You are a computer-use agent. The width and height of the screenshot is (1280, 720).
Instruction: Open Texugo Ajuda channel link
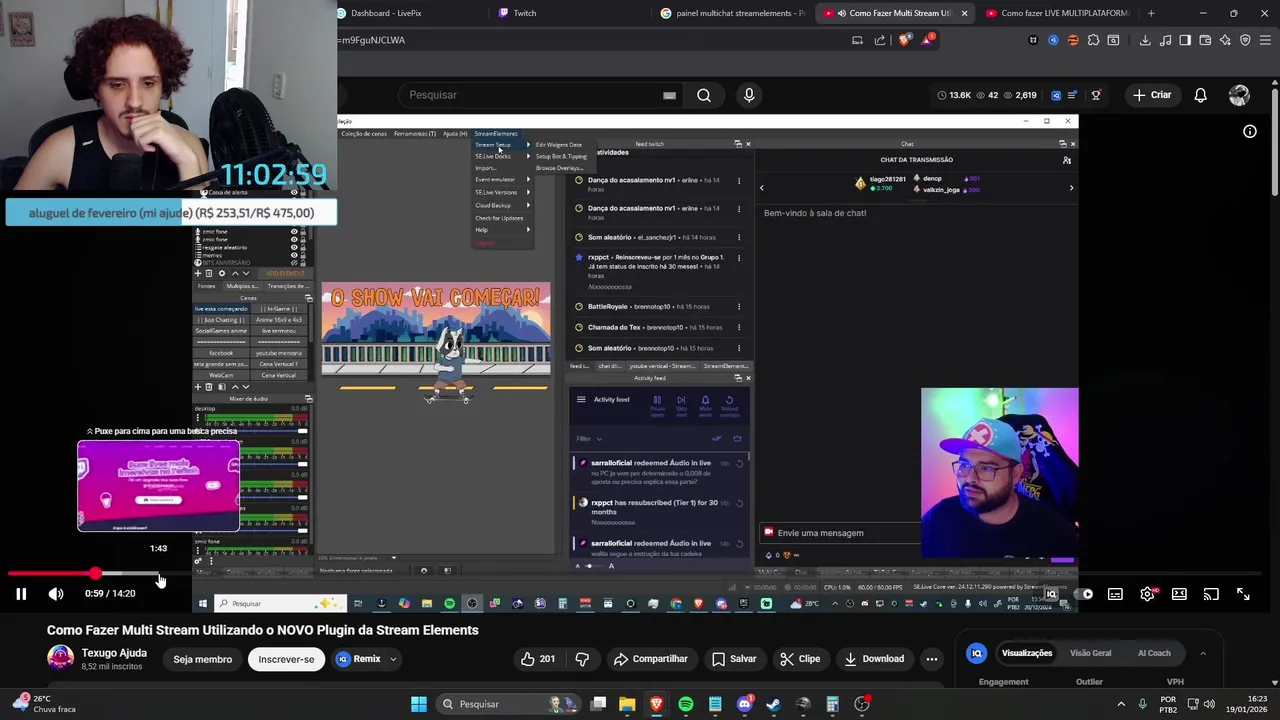point(114,653)
